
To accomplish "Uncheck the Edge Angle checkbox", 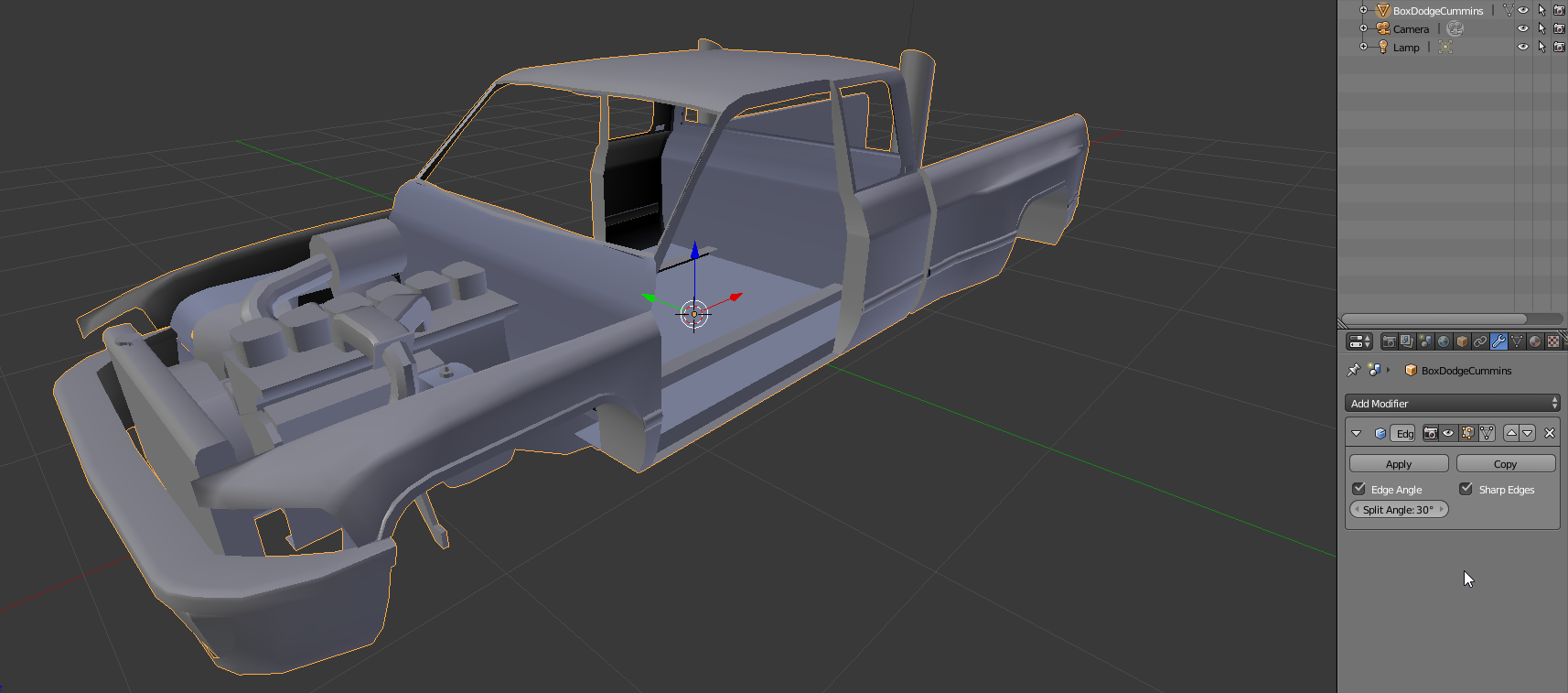I will pyautogui.click(x=1359, y=489).
